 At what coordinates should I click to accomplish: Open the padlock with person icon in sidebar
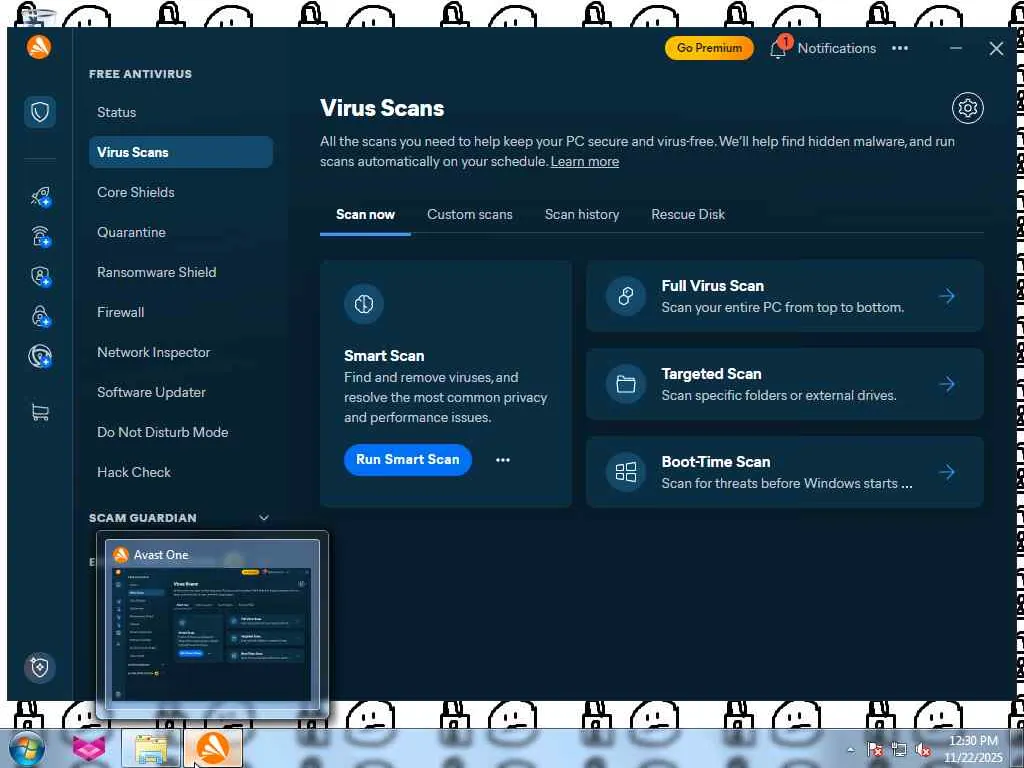40,316
